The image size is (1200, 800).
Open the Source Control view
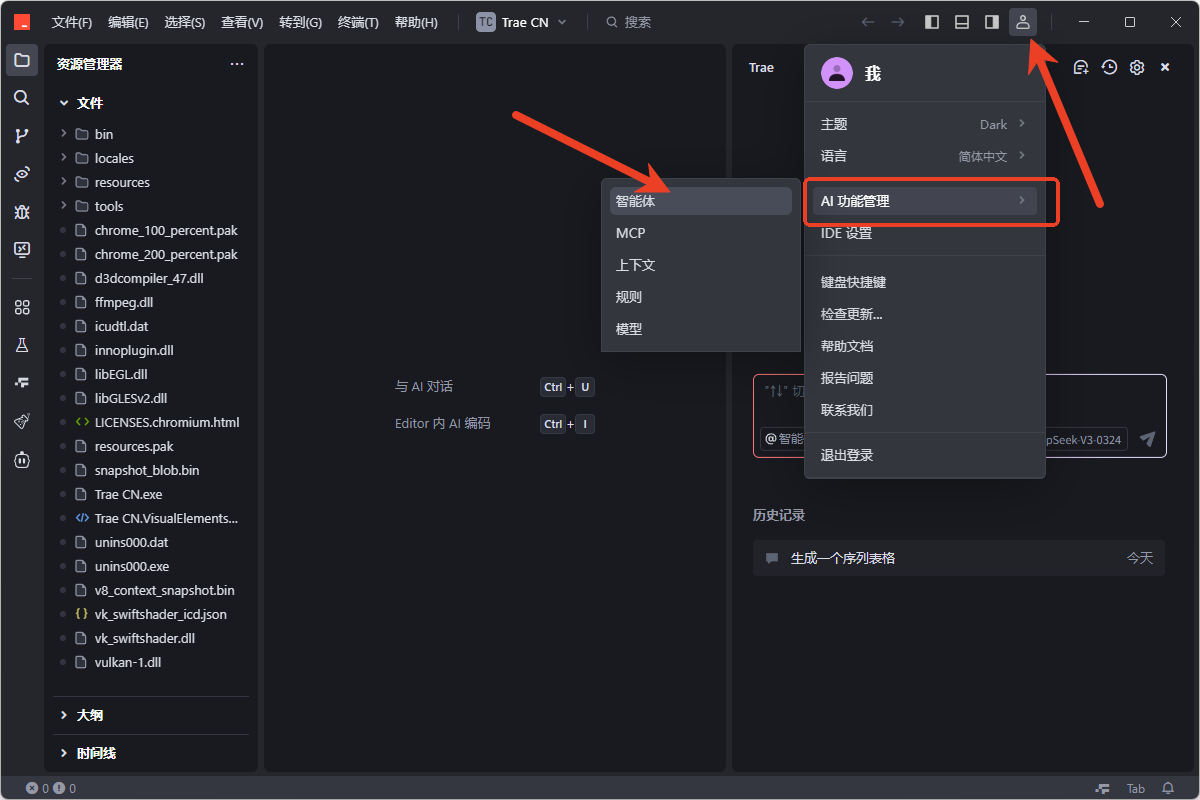click(x=22, y=136)
